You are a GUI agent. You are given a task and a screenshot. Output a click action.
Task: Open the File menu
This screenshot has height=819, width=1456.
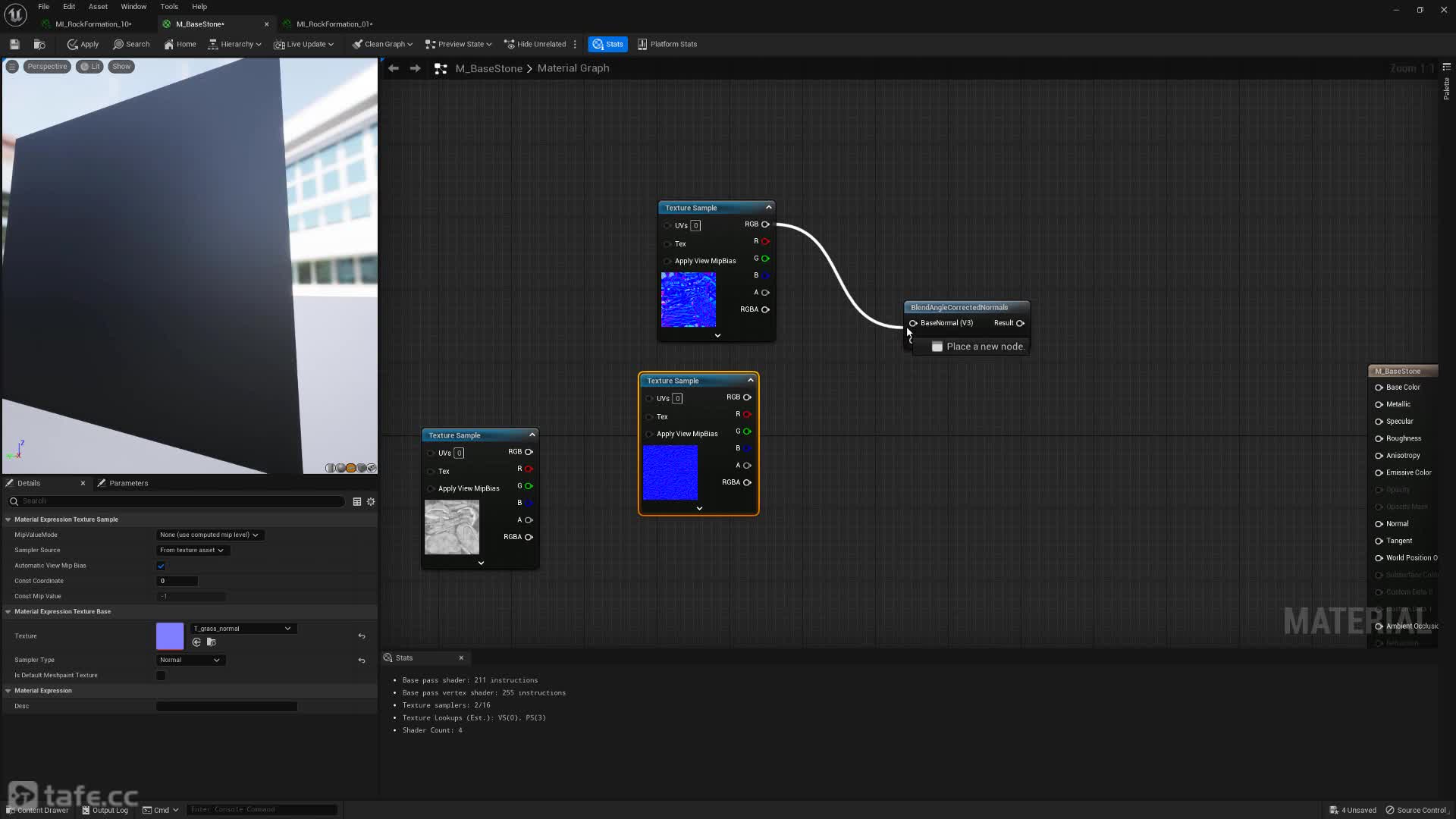coord(44,7)
